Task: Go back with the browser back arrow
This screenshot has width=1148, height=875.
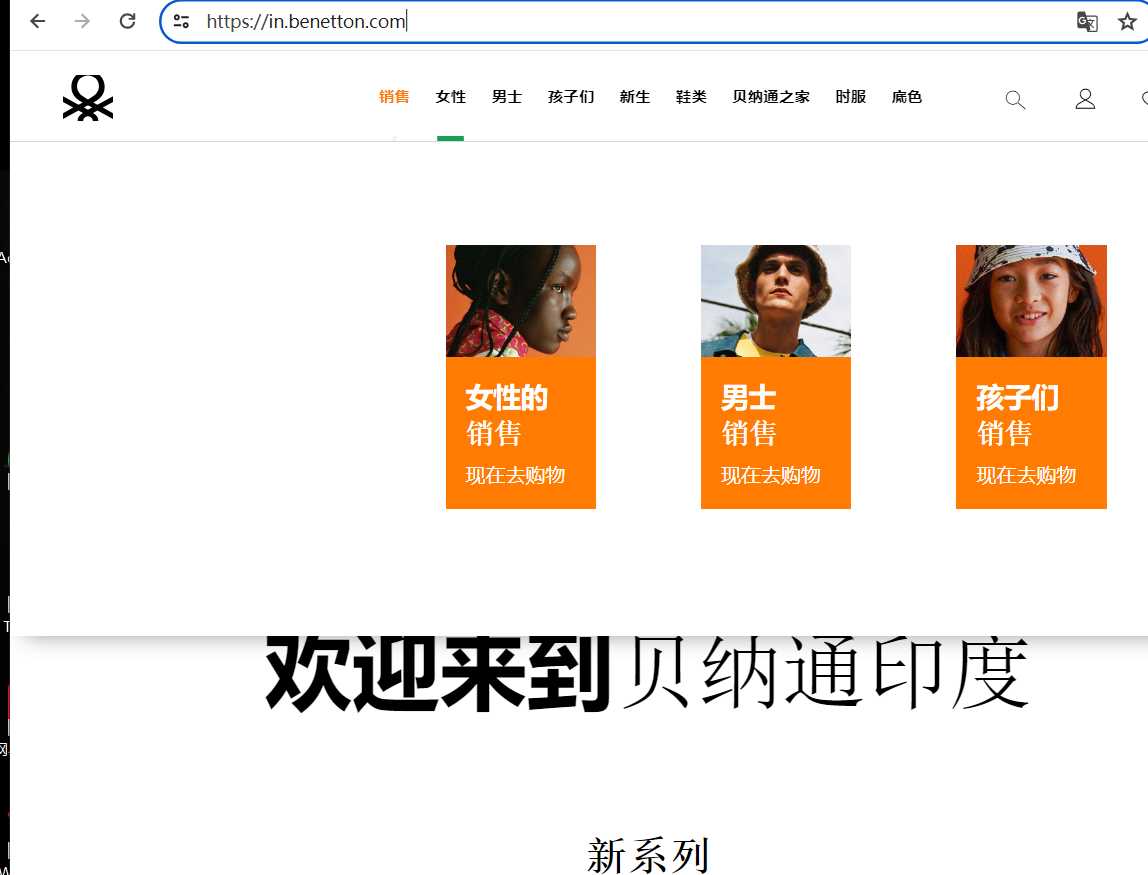Action: tap(37, 21)
